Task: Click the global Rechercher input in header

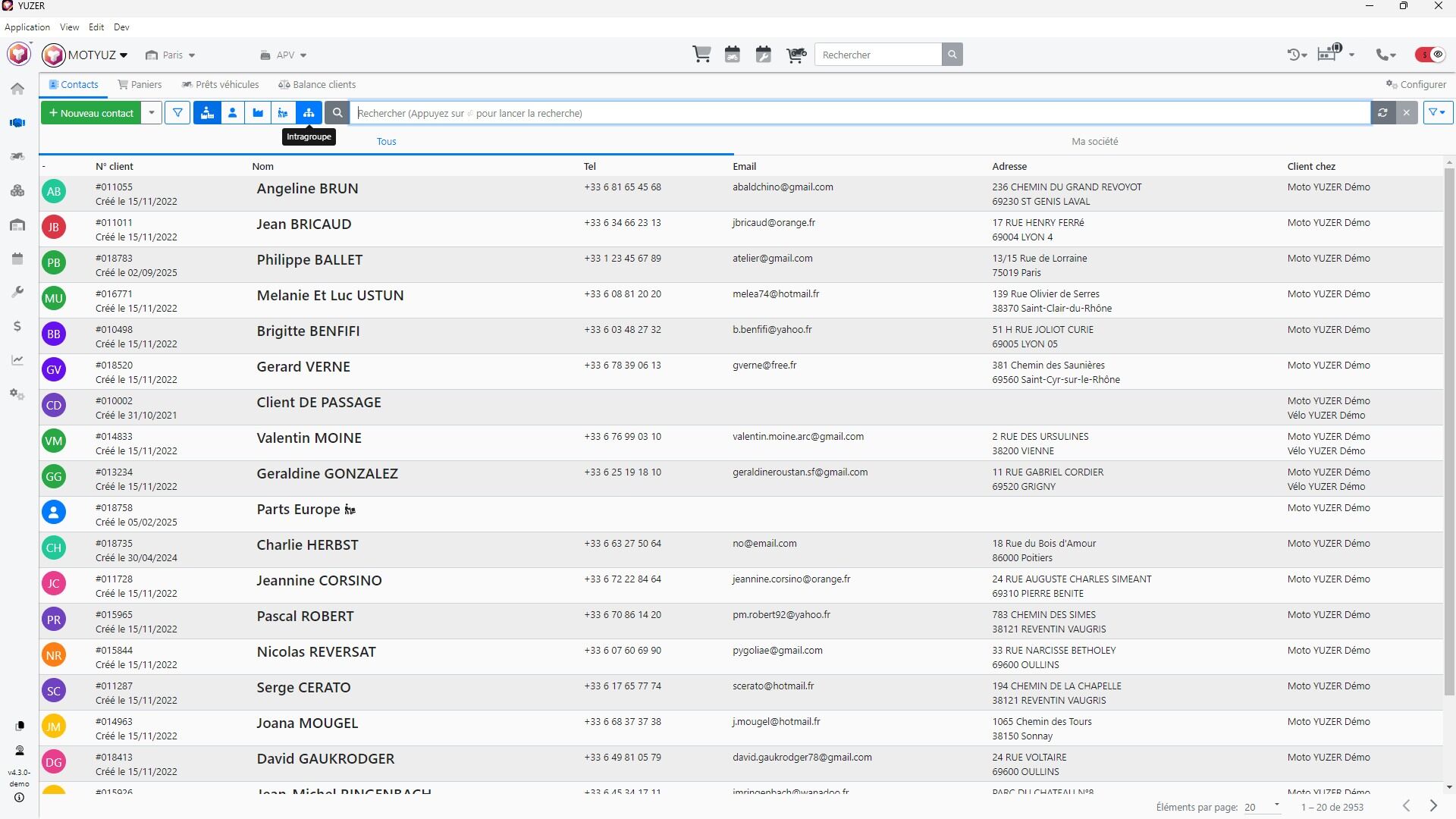Action: tap(877, 55)
